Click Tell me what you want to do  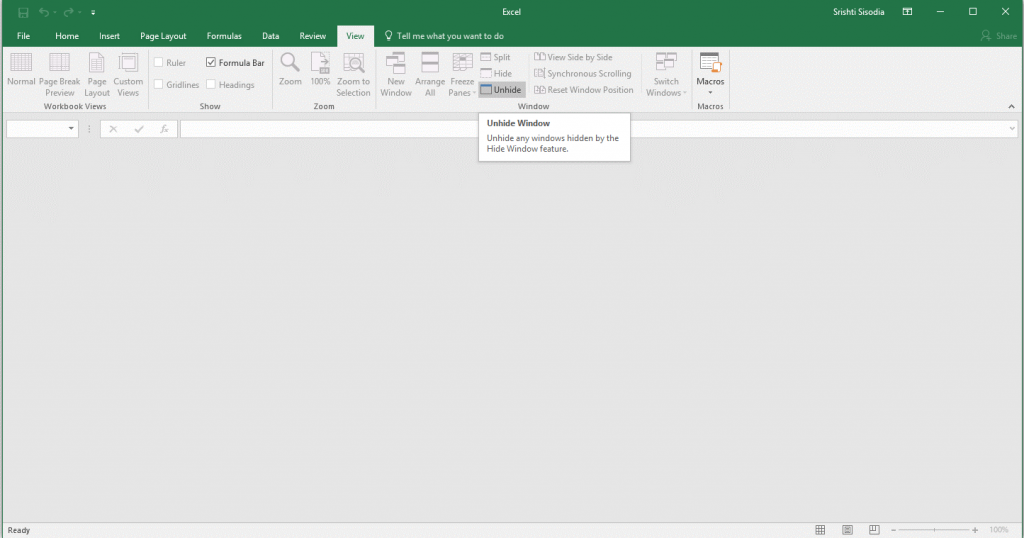point(444,36)
